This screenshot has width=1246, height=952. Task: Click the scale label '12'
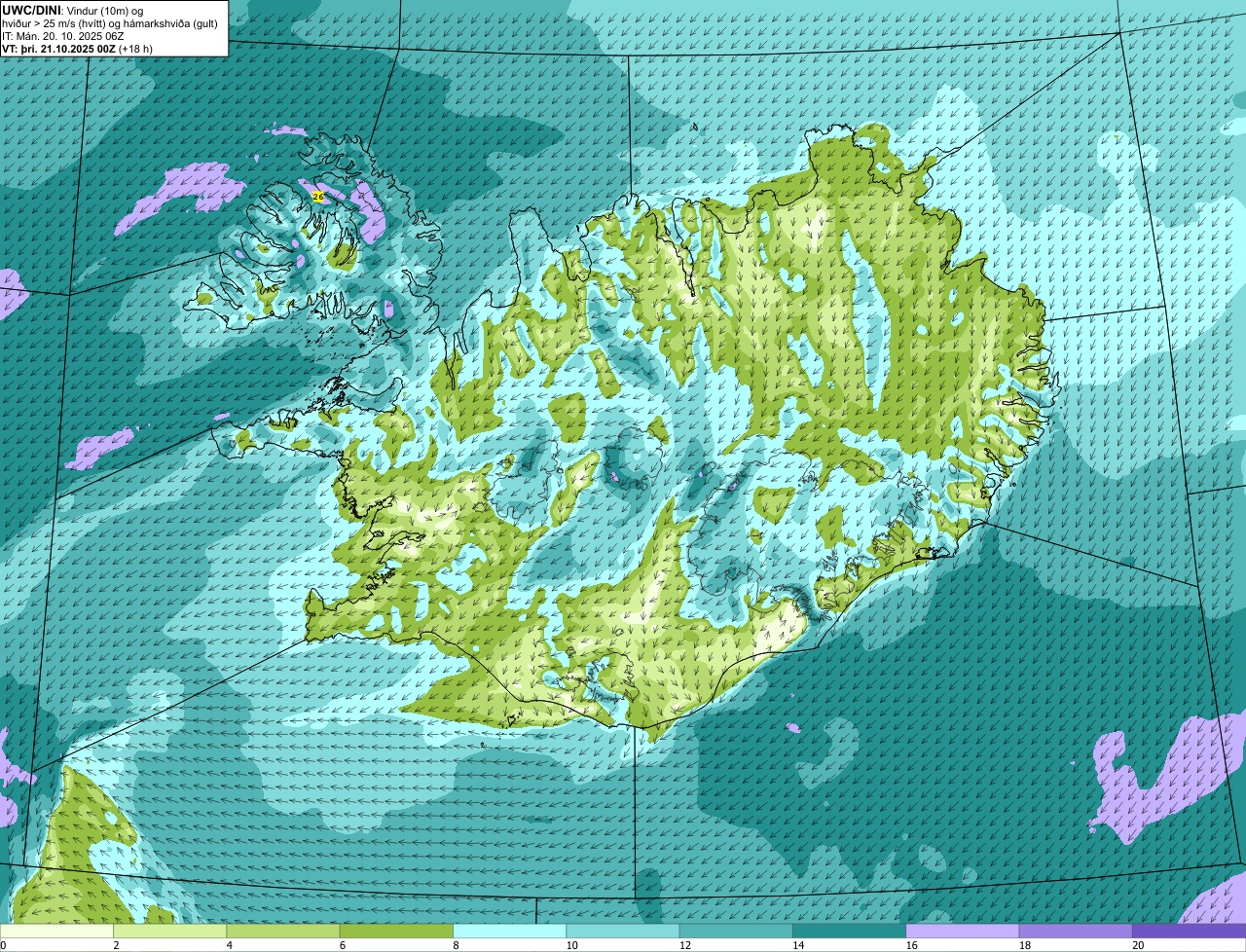click(x=685, y=945)
